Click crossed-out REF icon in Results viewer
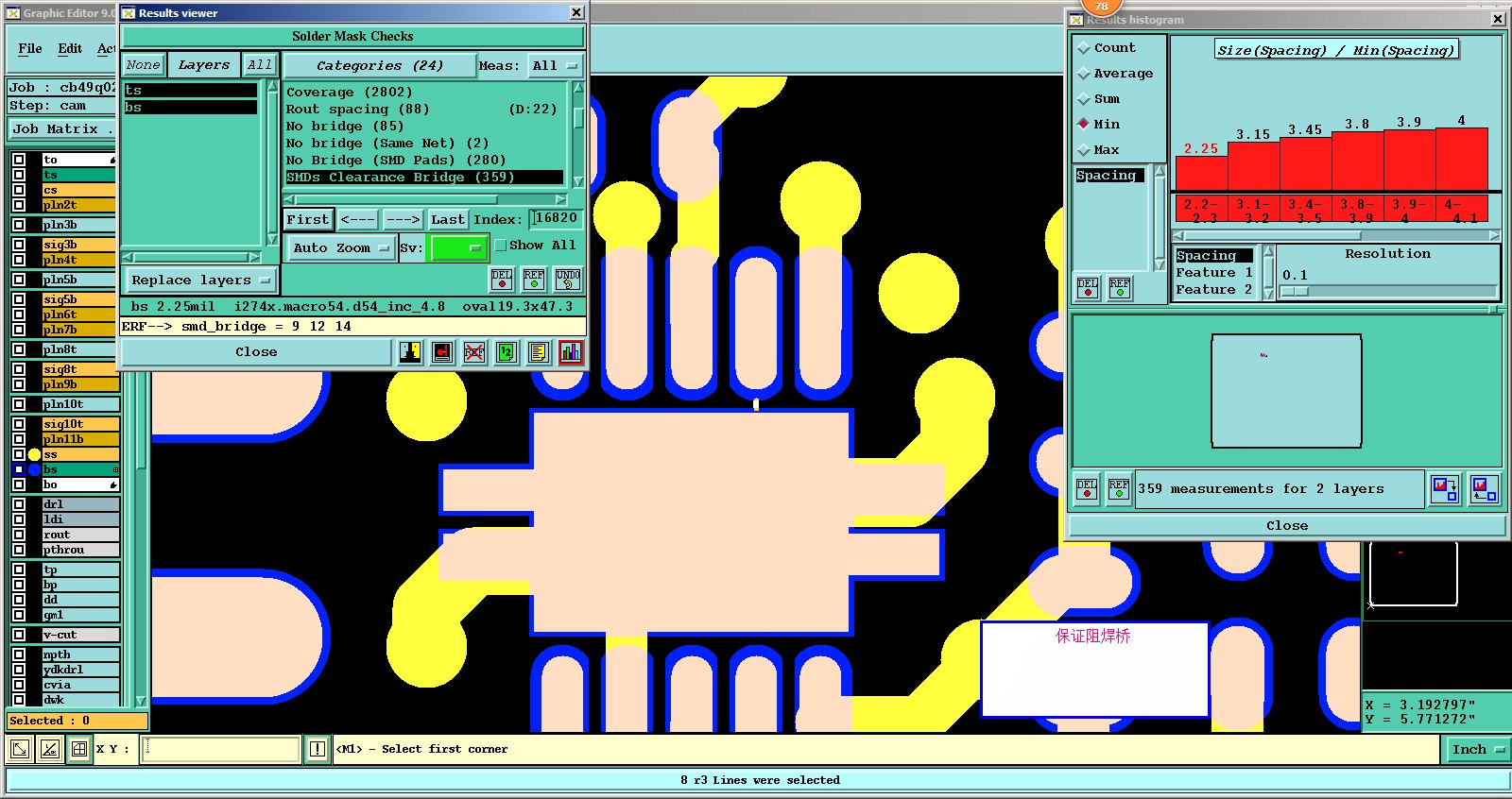 tap(474, 352)
